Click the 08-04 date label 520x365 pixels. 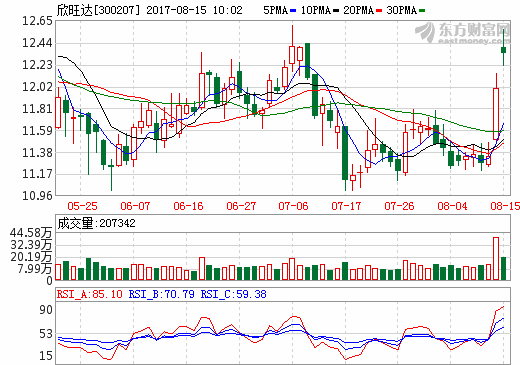pyautogui.click(x=452, y=206)
